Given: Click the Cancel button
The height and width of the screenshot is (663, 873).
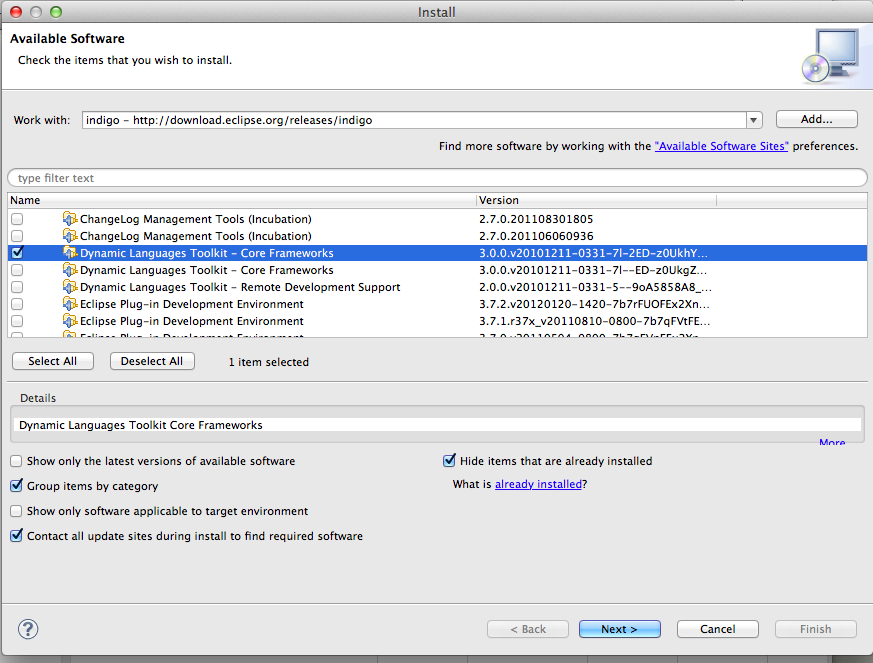Looking at the screenshot, I should (x=718, y=629).
